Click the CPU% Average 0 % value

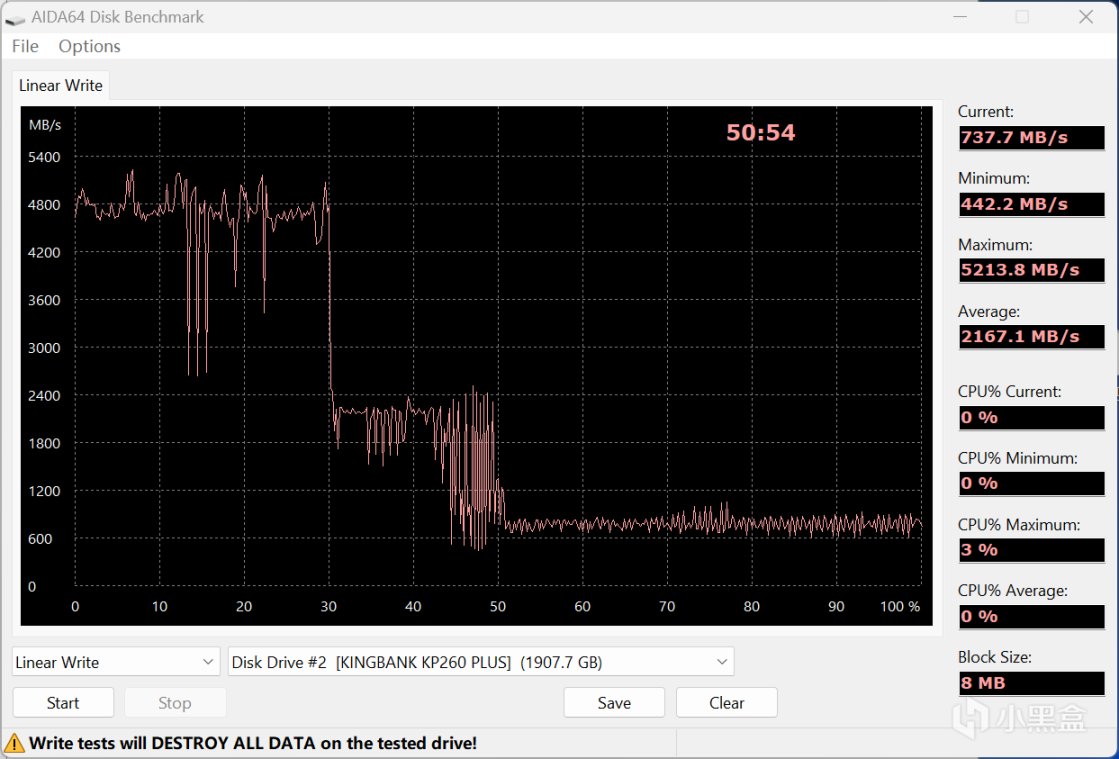click(x=1031, y=616)
